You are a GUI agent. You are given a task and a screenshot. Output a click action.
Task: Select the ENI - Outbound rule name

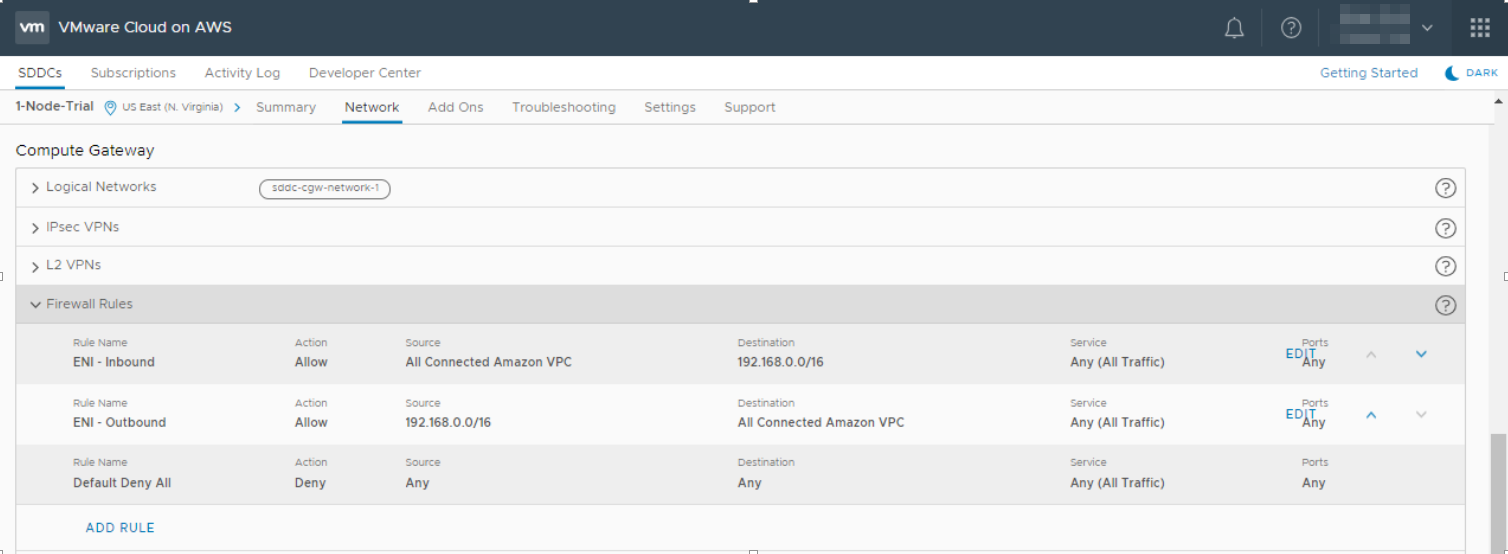120,422
